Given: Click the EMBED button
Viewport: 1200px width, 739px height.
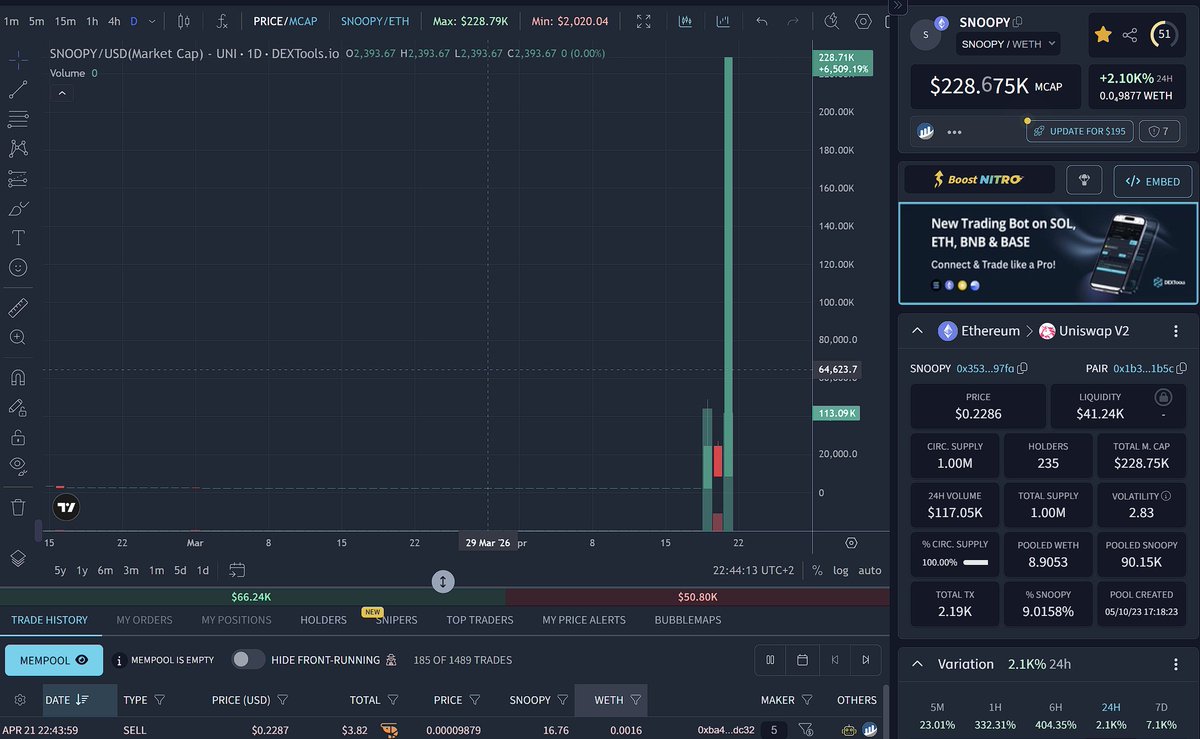Looking at the screenshot, I should tap(1153, 181).
